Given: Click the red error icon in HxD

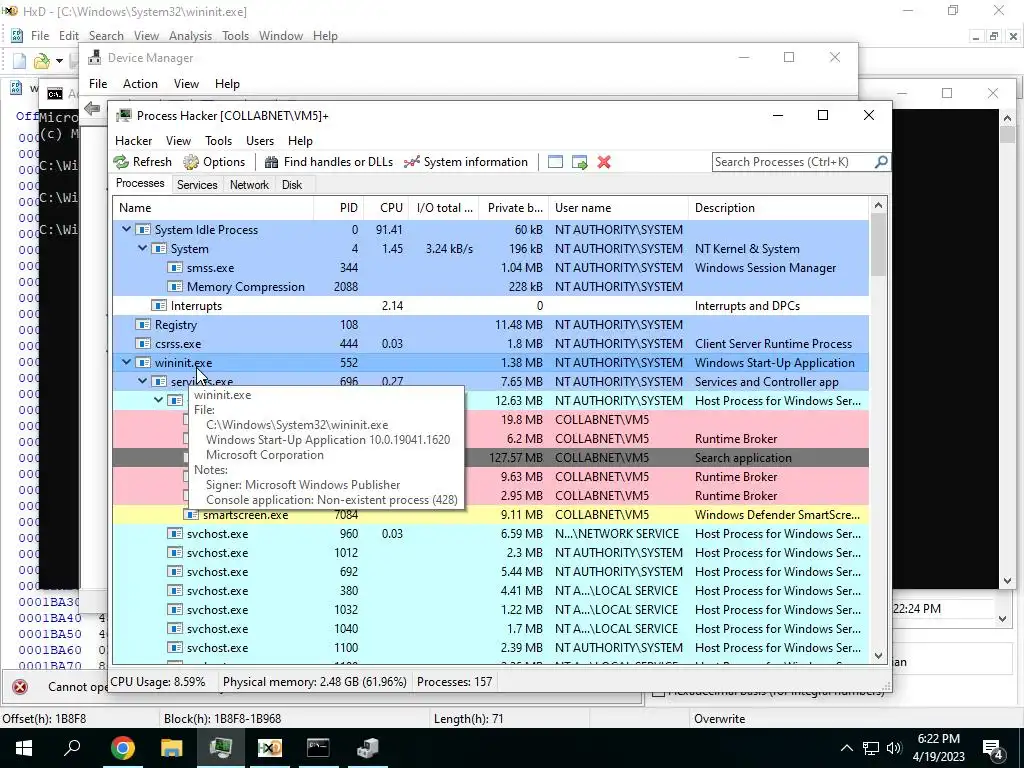Looking at the screenshot, I should pyautogui.click(x=20, y=686).
